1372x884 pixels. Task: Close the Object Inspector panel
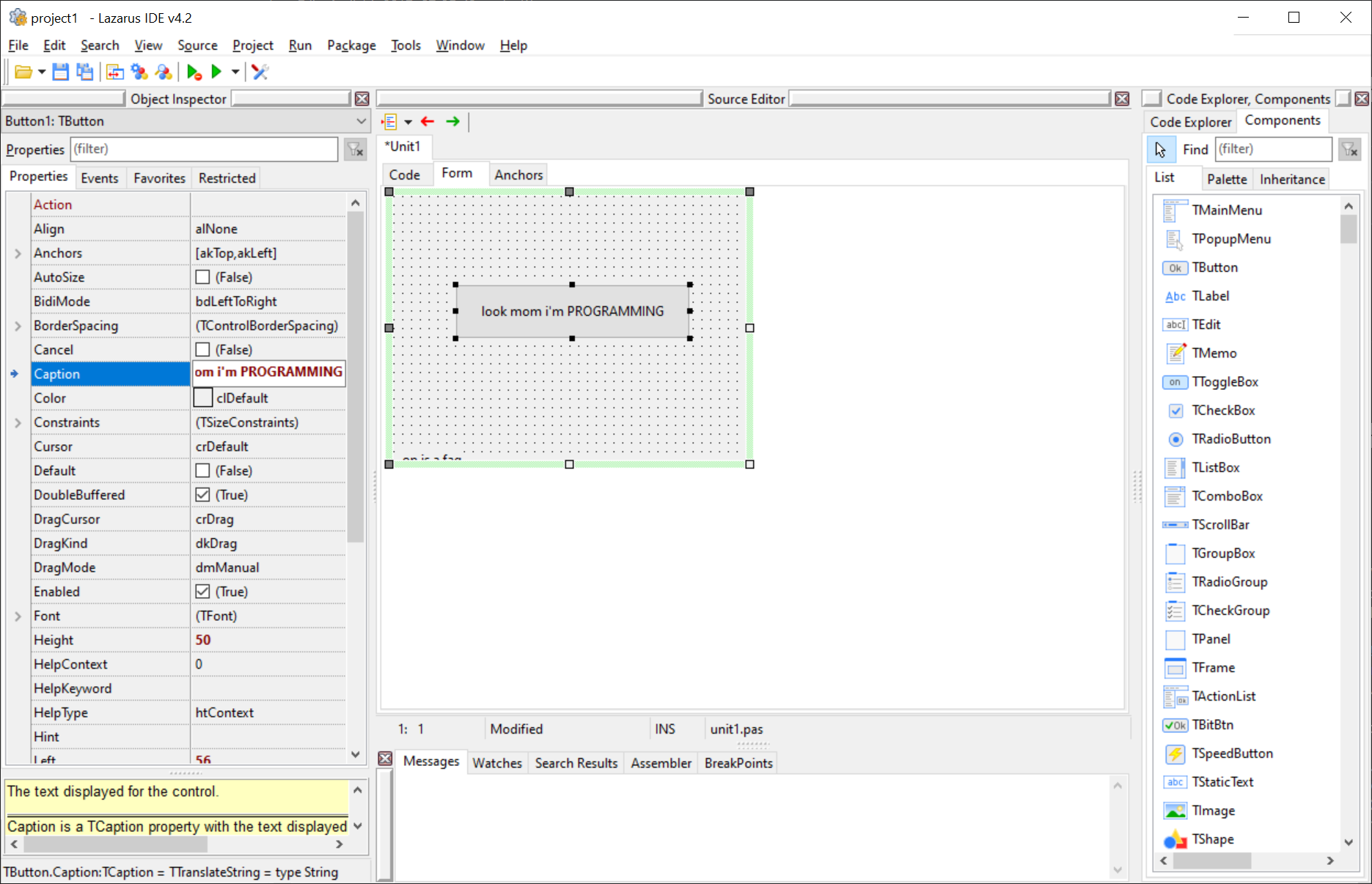(x=362, y=99)
